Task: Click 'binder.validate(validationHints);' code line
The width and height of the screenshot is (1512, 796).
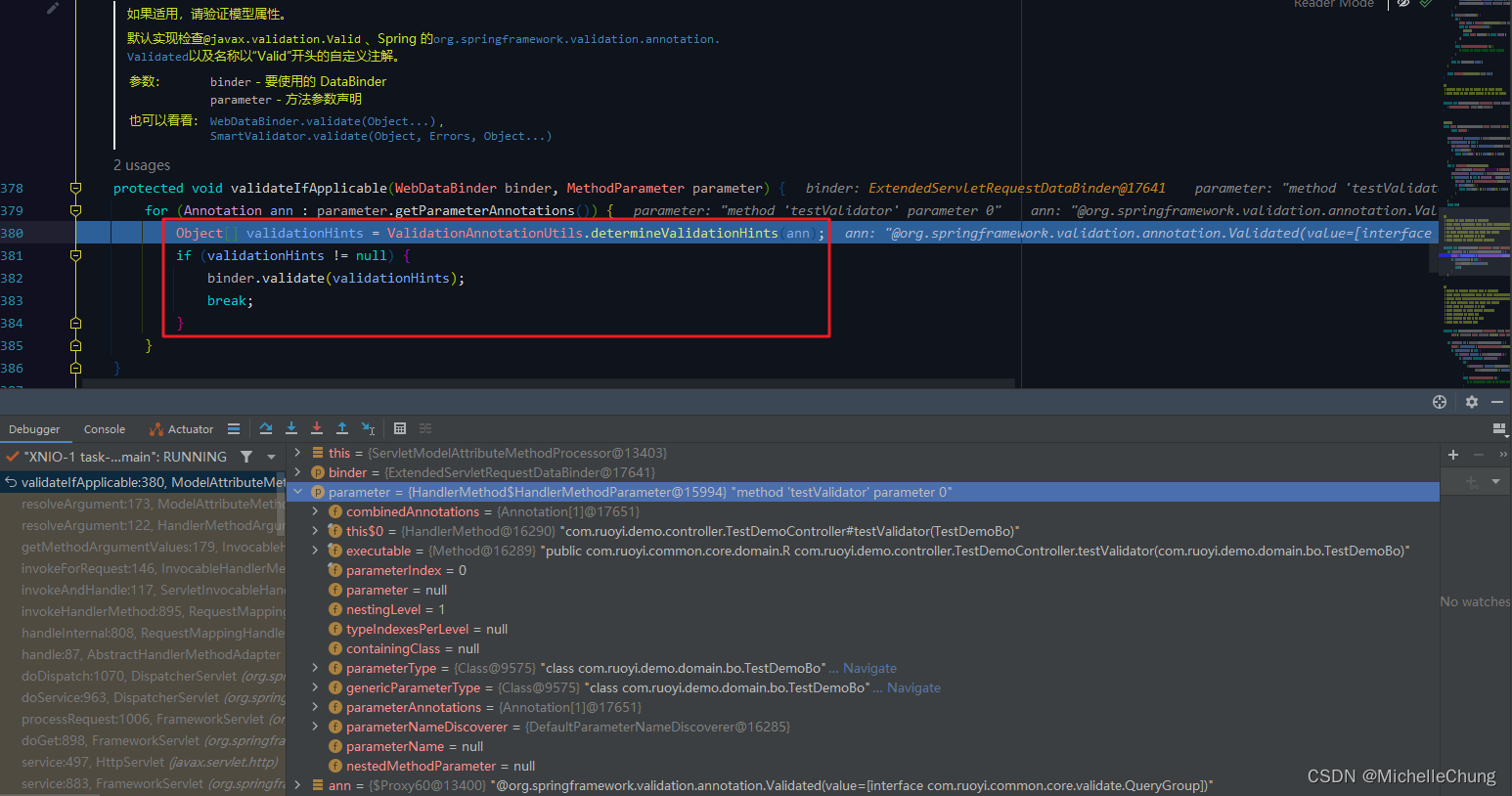Action: pyautogui.click(x=335, y=278)
